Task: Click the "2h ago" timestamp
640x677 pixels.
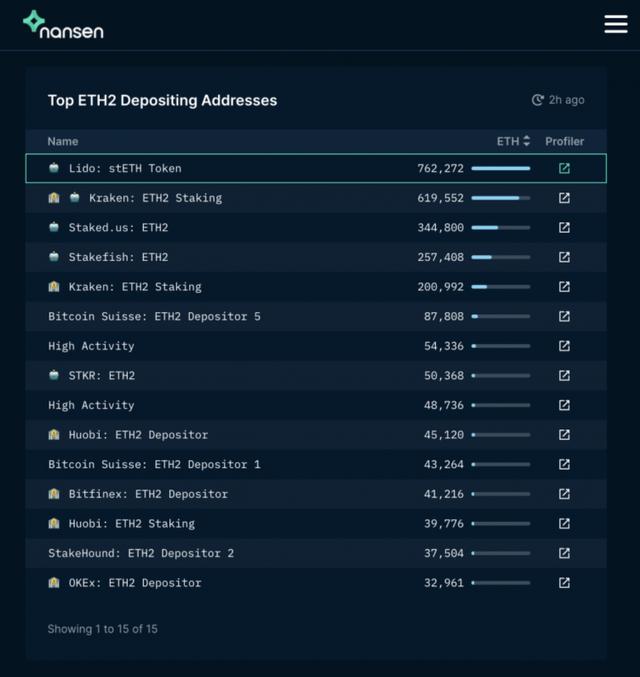Action: pos(567,100)
